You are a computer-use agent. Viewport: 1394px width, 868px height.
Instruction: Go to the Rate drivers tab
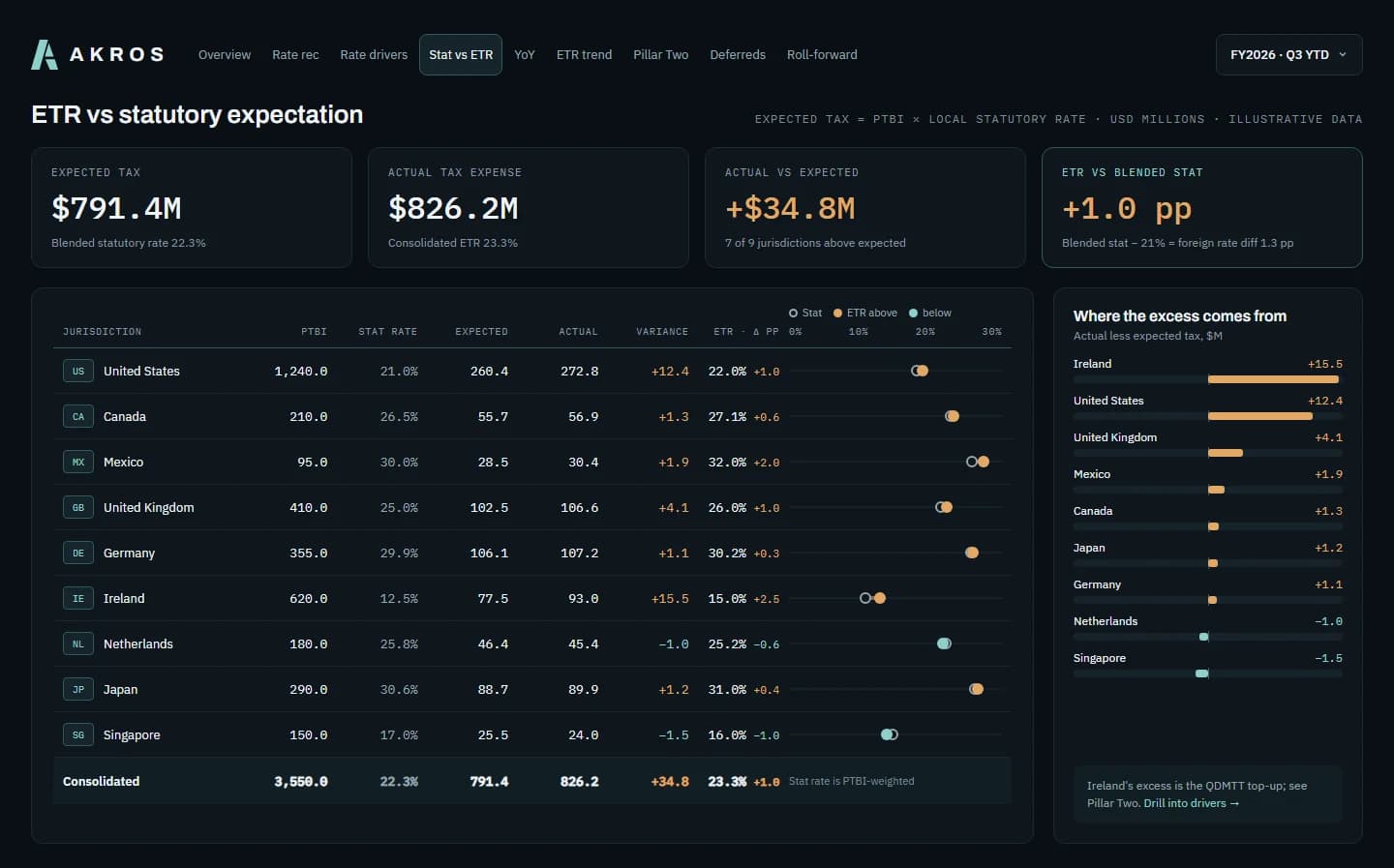click(x=374, y=54)
